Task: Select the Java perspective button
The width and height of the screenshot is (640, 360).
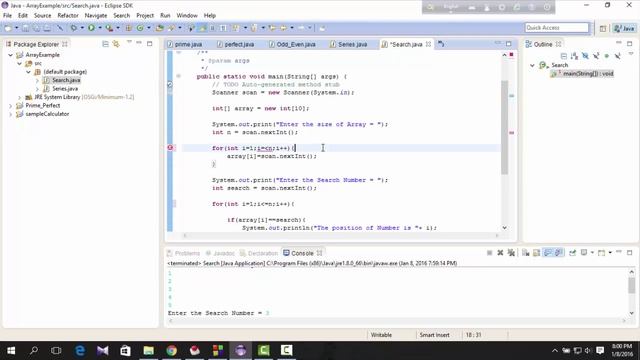Action: 625,28
